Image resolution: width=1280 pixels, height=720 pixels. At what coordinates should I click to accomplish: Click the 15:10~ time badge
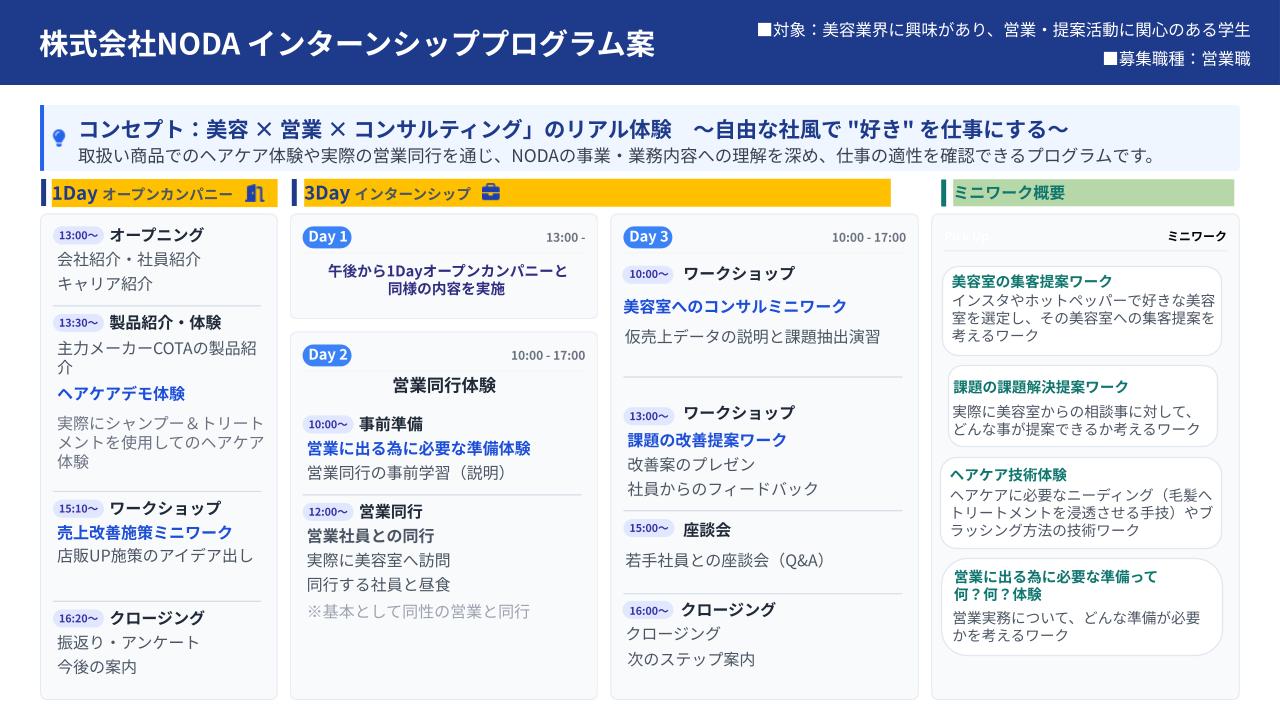[78, 508]
